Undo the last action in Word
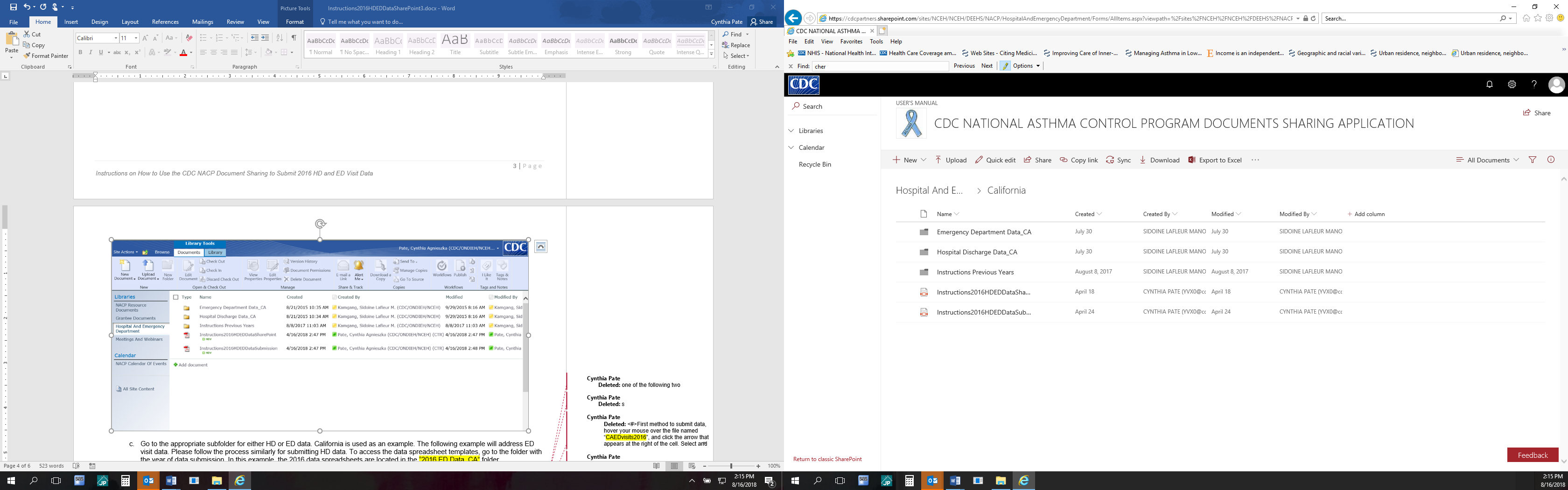 click(26, 7)
